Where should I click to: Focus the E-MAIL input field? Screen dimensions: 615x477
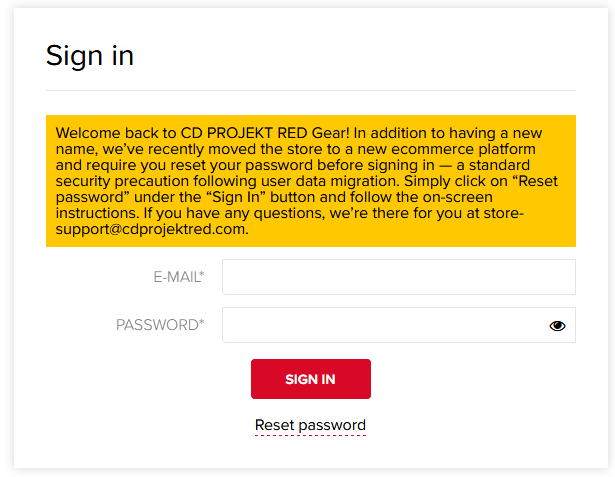pyautogui.click(x=399, y=277)
